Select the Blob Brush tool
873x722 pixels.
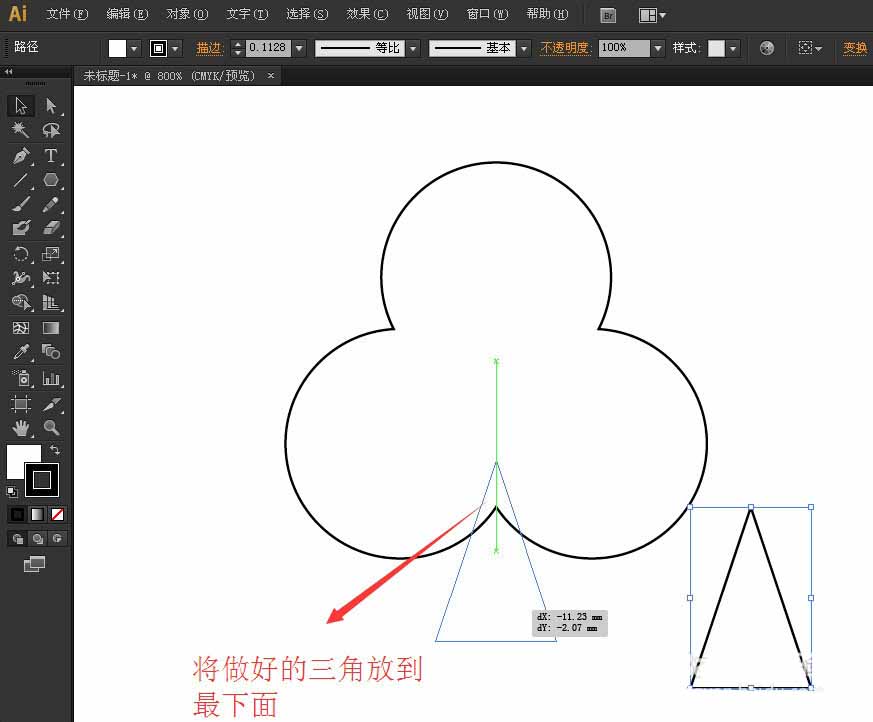pyautogui.click(x=21, y=228)
